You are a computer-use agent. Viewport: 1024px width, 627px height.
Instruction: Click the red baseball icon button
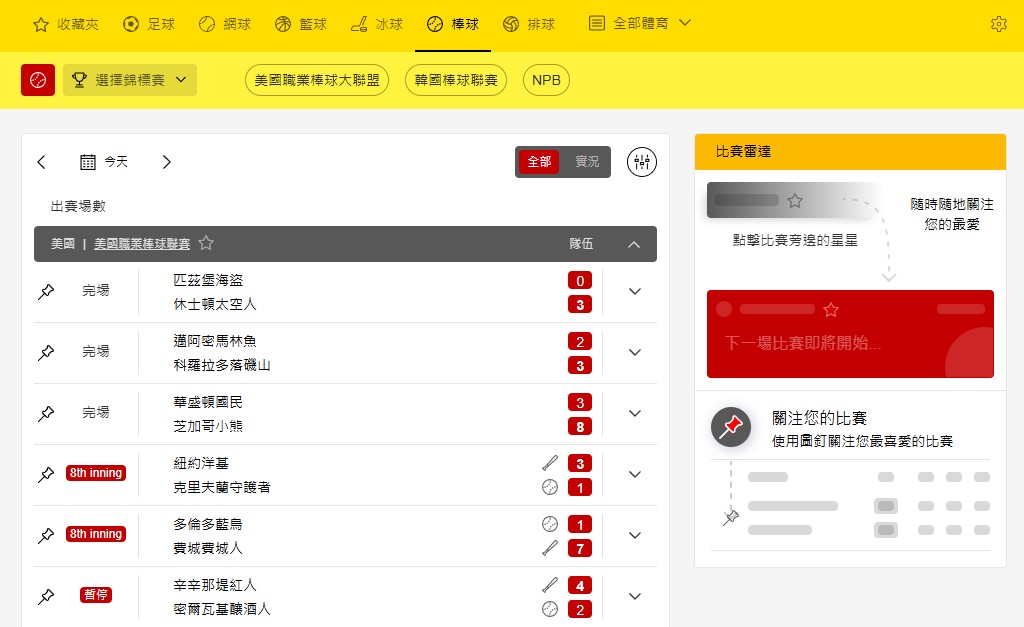click(x=38, y=80)
